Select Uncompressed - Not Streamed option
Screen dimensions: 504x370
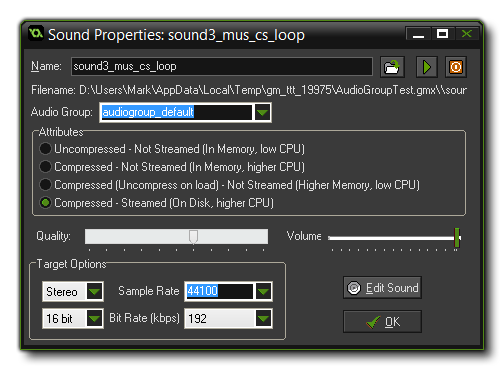tap(45, 149)
